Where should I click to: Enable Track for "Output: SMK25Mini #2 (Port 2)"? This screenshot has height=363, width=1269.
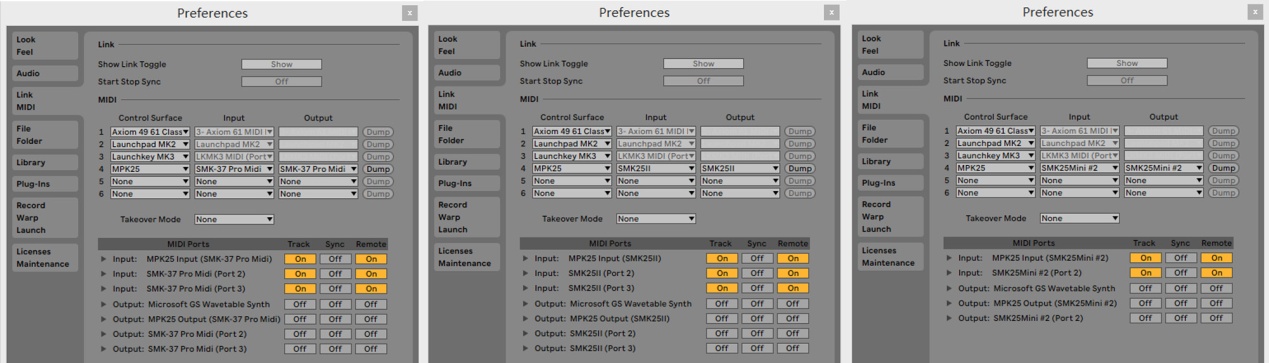pyautogui.click(x=1146, y=318)
